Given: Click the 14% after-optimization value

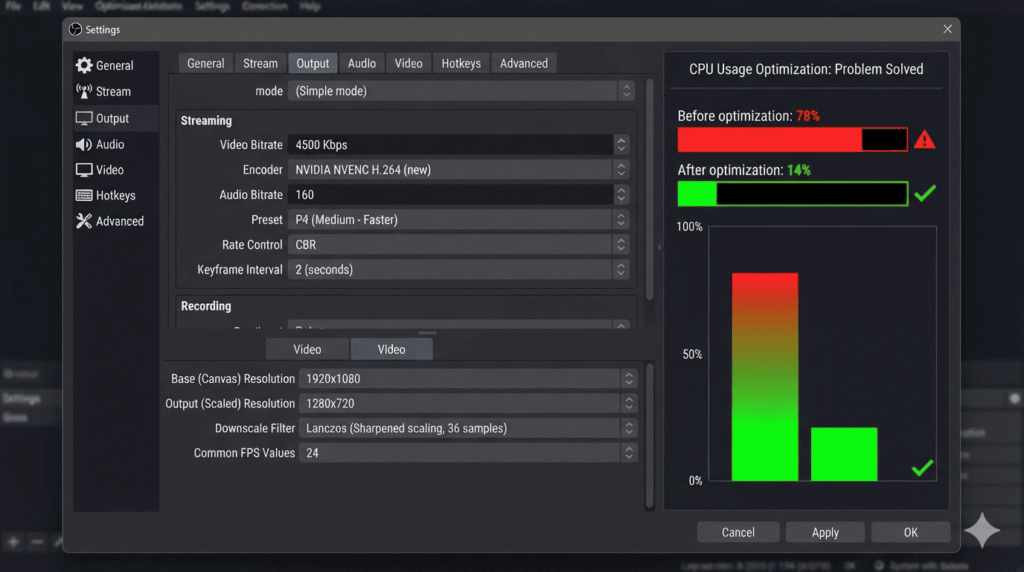Looking at the screenshot, I should (799, 170).
